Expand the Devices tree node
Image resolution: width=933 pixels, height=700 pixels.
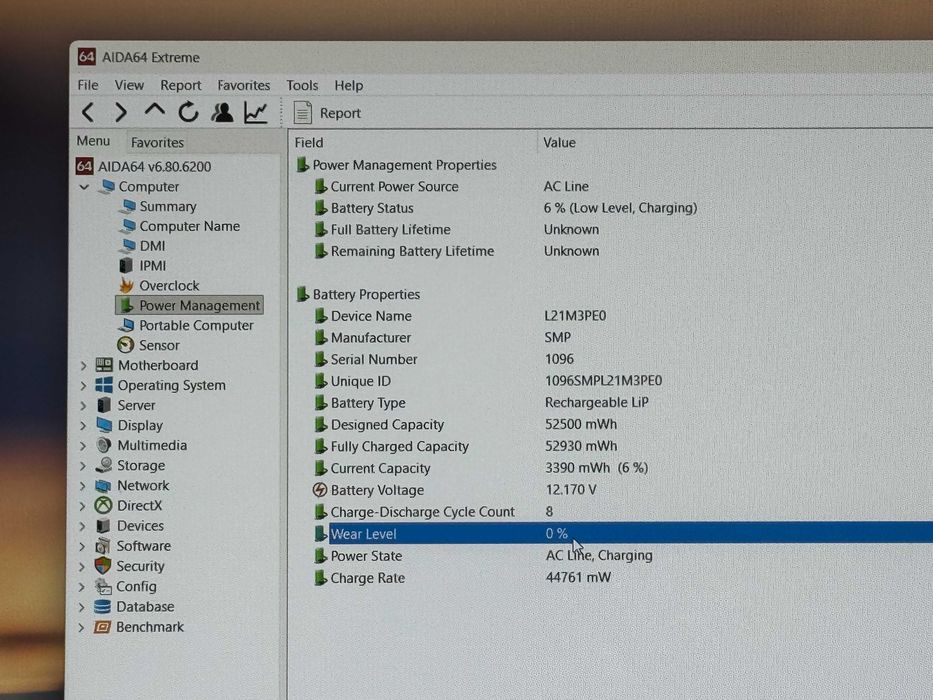tap(84, 526)
